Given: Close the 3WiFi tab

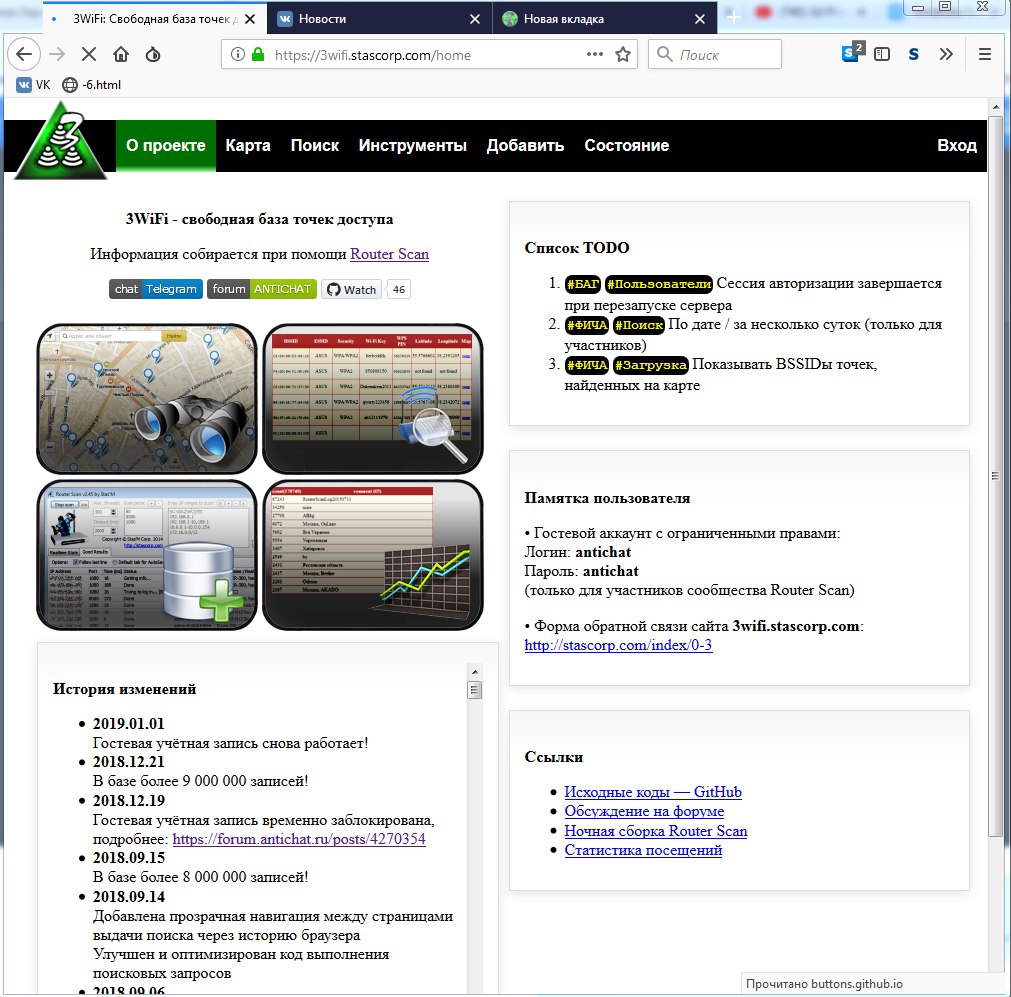Looking at the screenshot, I should (x=250, y=19).
